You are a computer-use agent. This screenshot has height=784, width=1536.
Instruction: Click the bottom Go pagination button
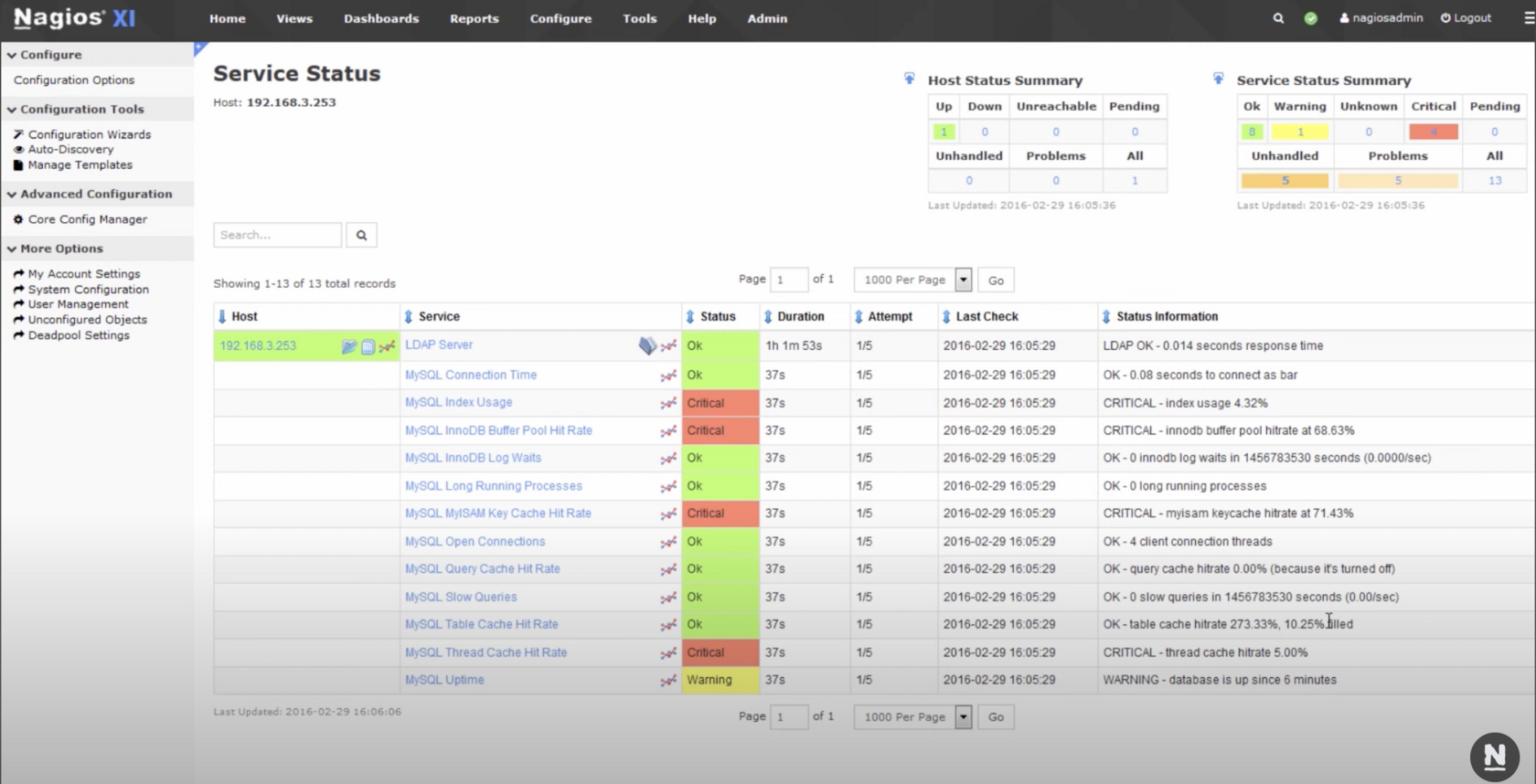pos(996,717)
